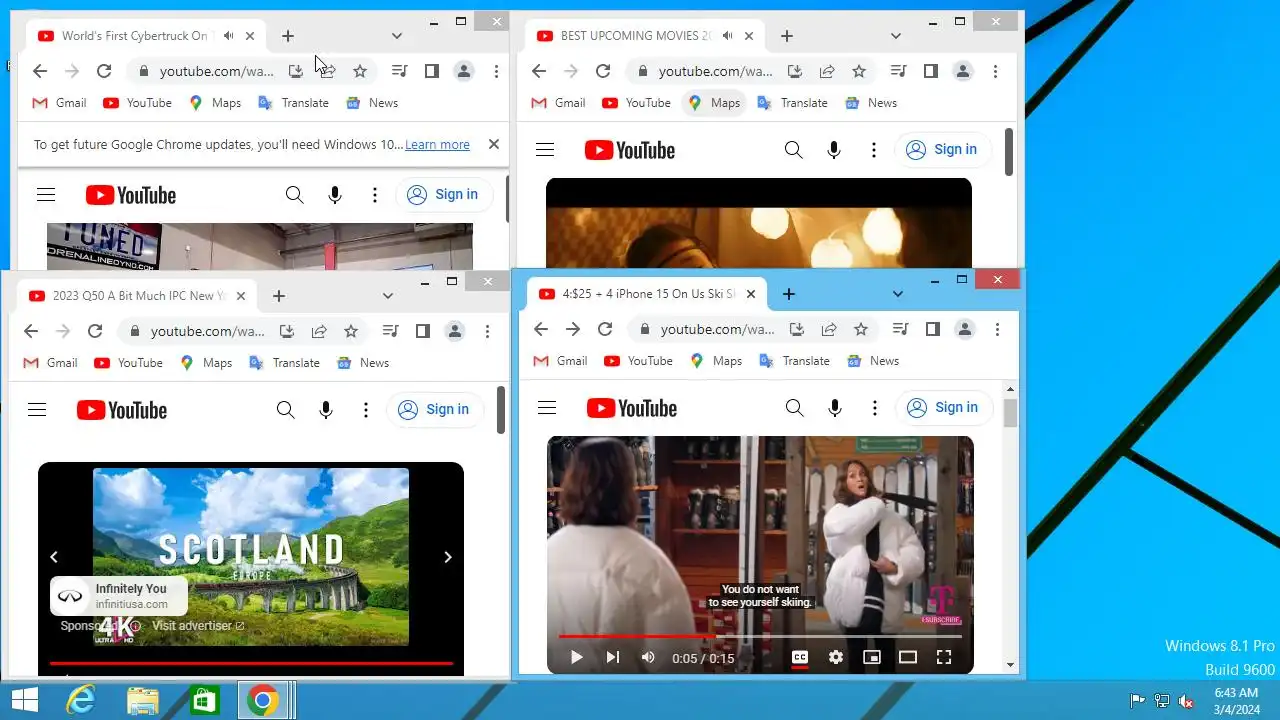Toggle theater mode on iPhone video
Image resolution: width=1280 pixels, height=720 pixels.
pos(908,657)
